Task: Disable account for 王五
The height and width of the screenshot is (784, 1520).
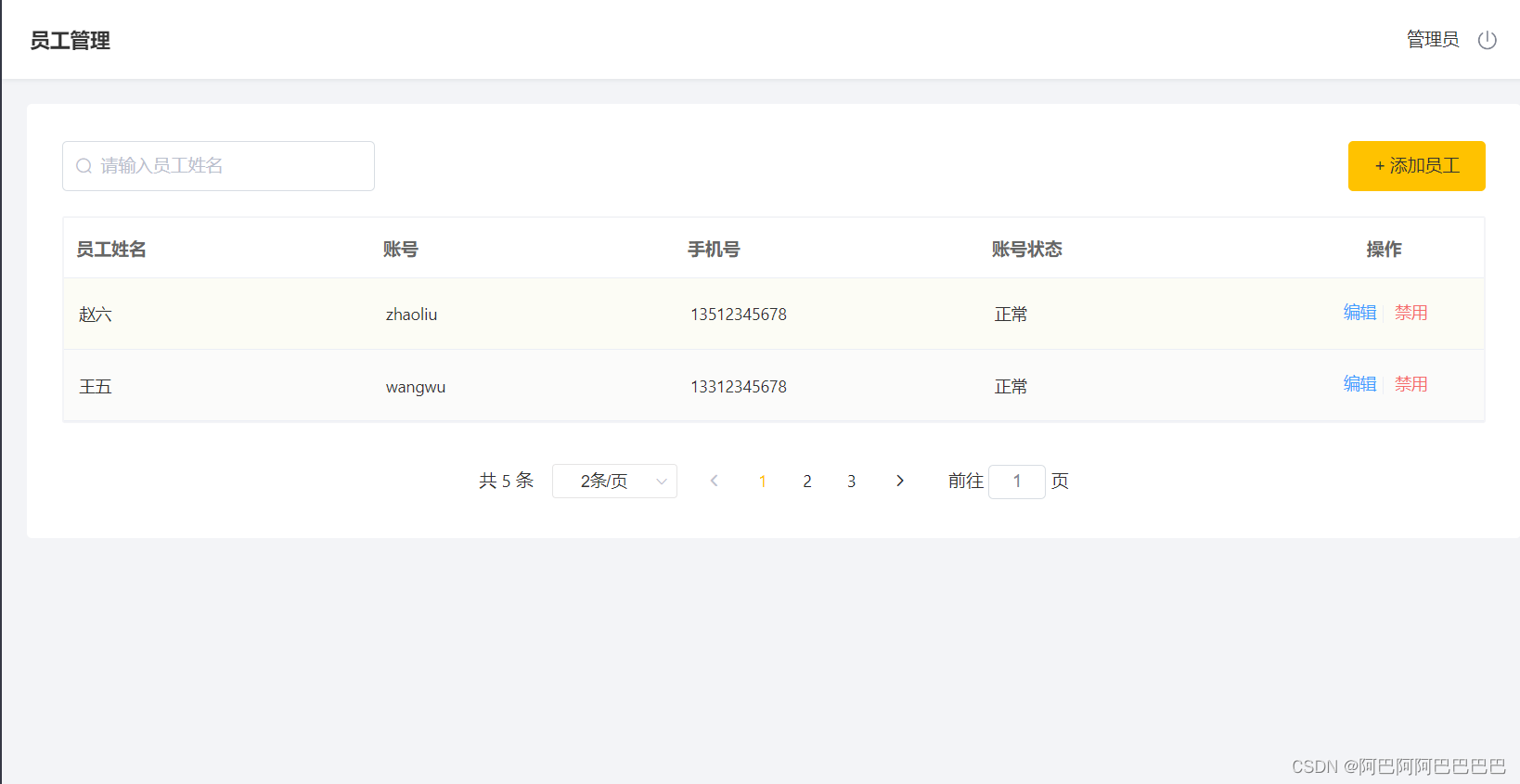Action: [1411, 384]
